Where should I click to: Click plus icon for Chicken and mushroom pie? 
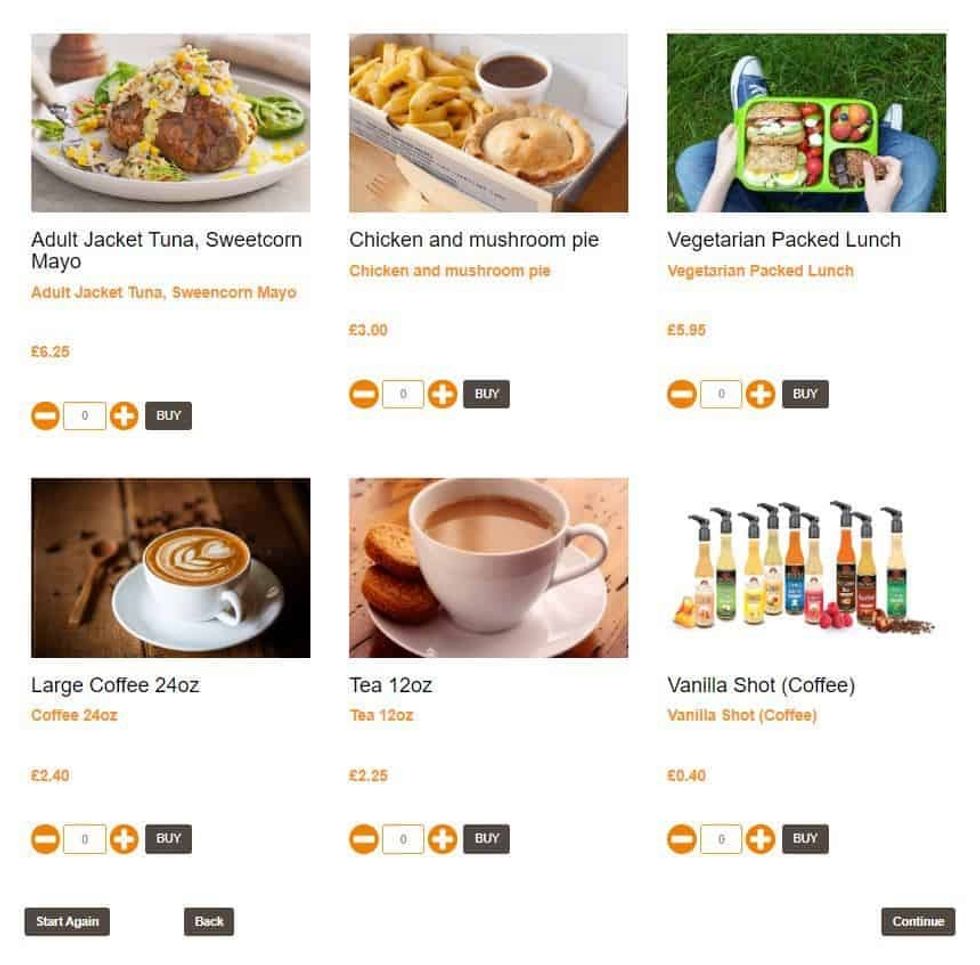pyautogui.click(x=442, y=394)
